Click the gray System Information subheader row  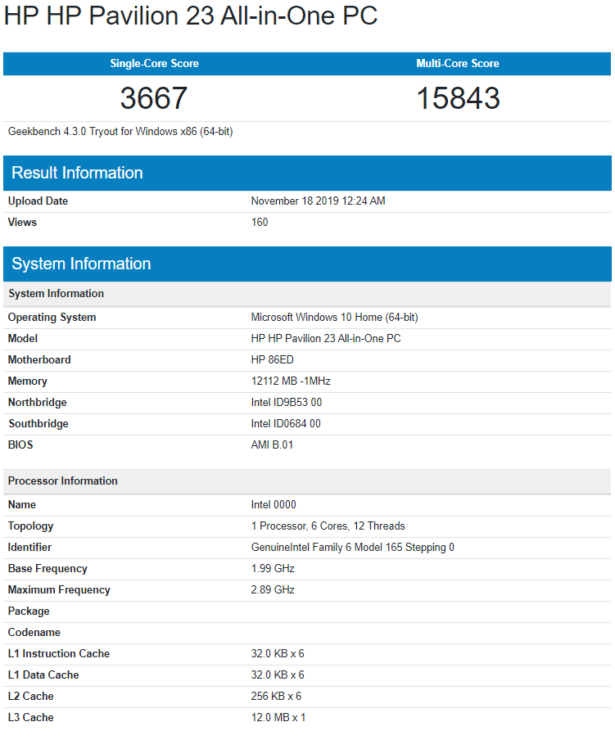307,294
